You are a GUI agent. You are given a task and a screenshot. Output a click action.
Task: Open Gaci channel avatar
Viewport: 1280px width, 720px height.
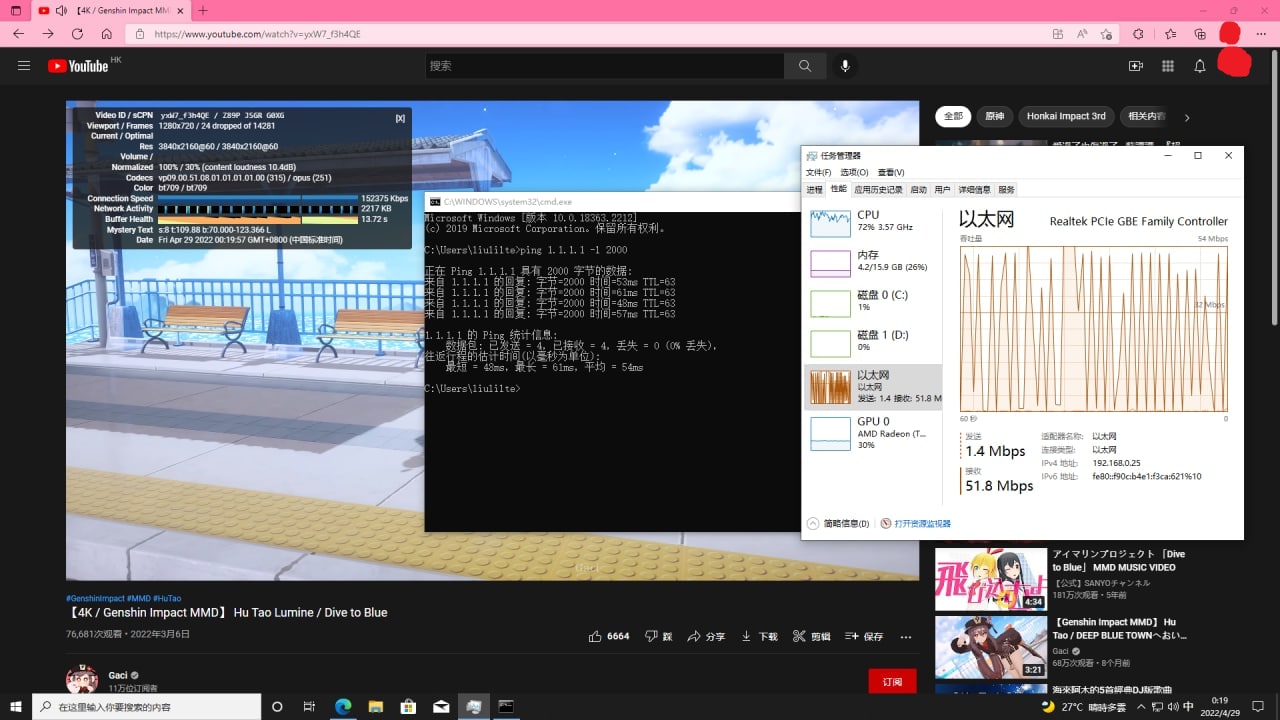point(82,680)
